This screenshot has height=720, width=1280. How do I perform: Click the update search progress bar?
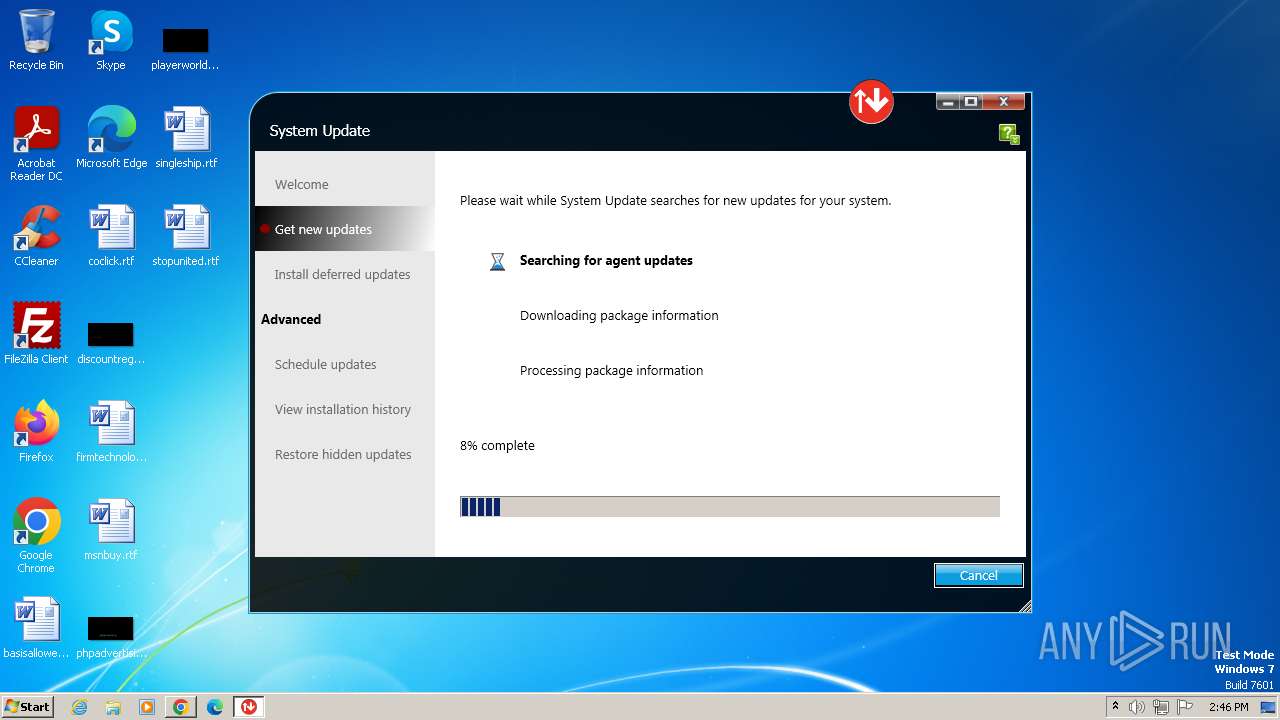[730, 507]
